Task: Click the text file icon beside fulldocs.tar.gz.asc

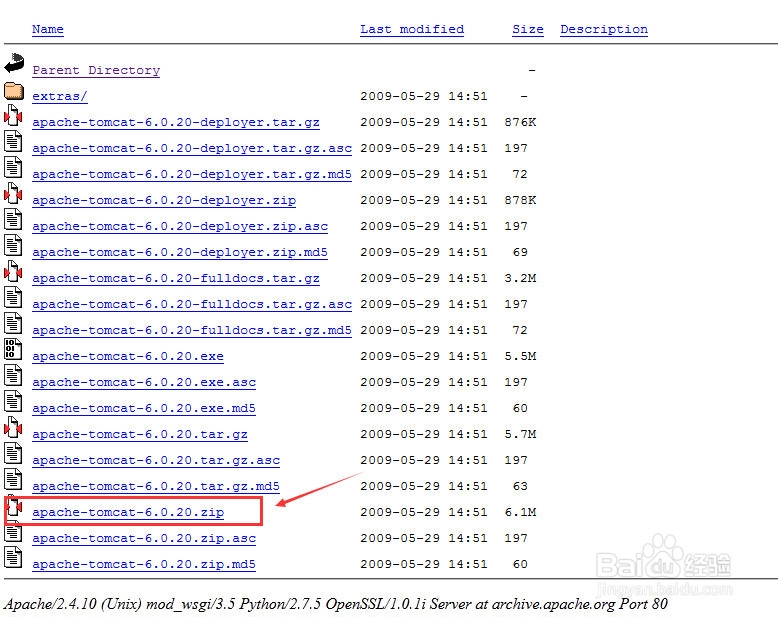Action: tap(13, 297)
